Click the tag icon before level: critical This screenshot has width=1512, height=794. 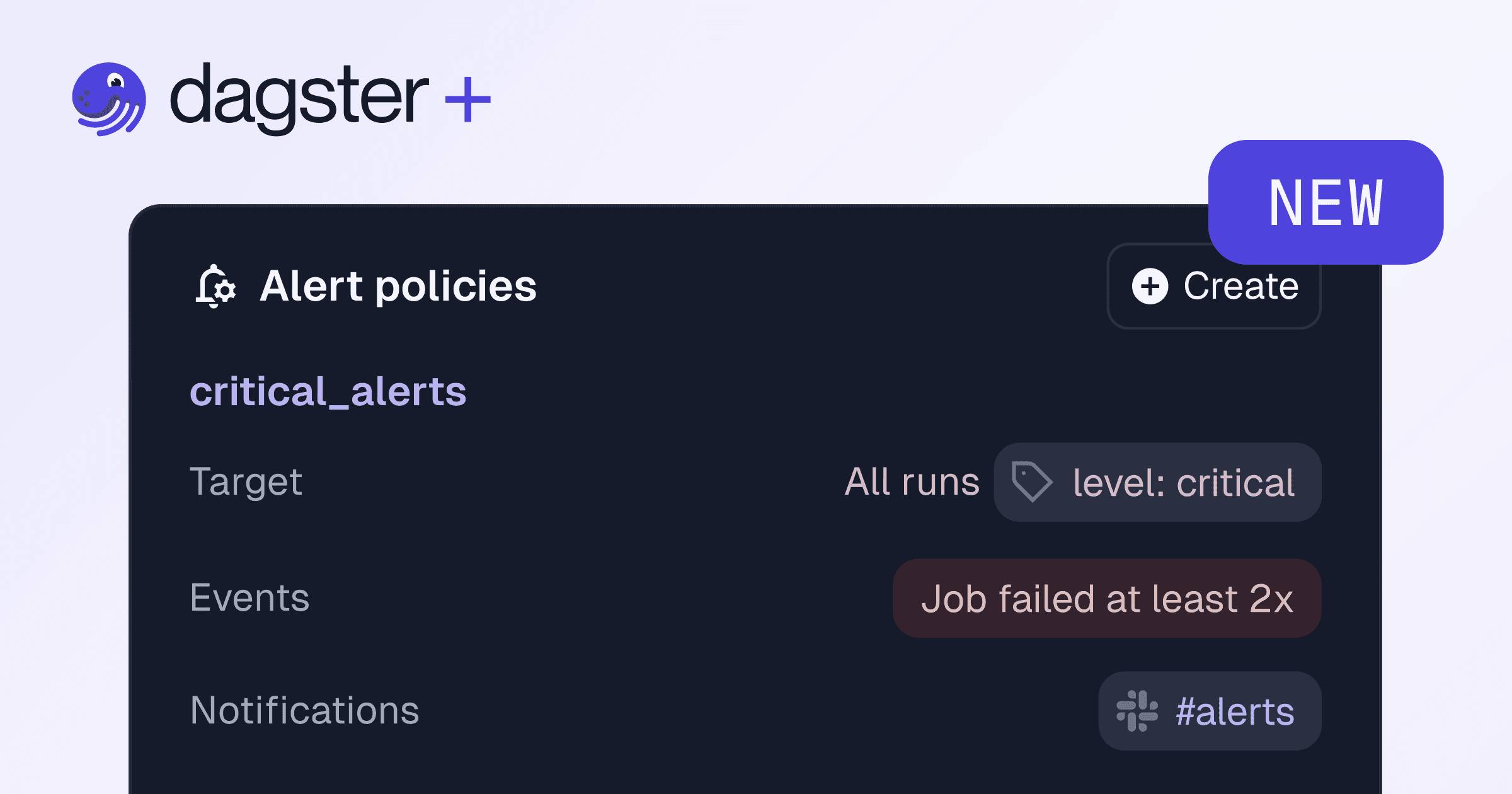pos(1031,482)
